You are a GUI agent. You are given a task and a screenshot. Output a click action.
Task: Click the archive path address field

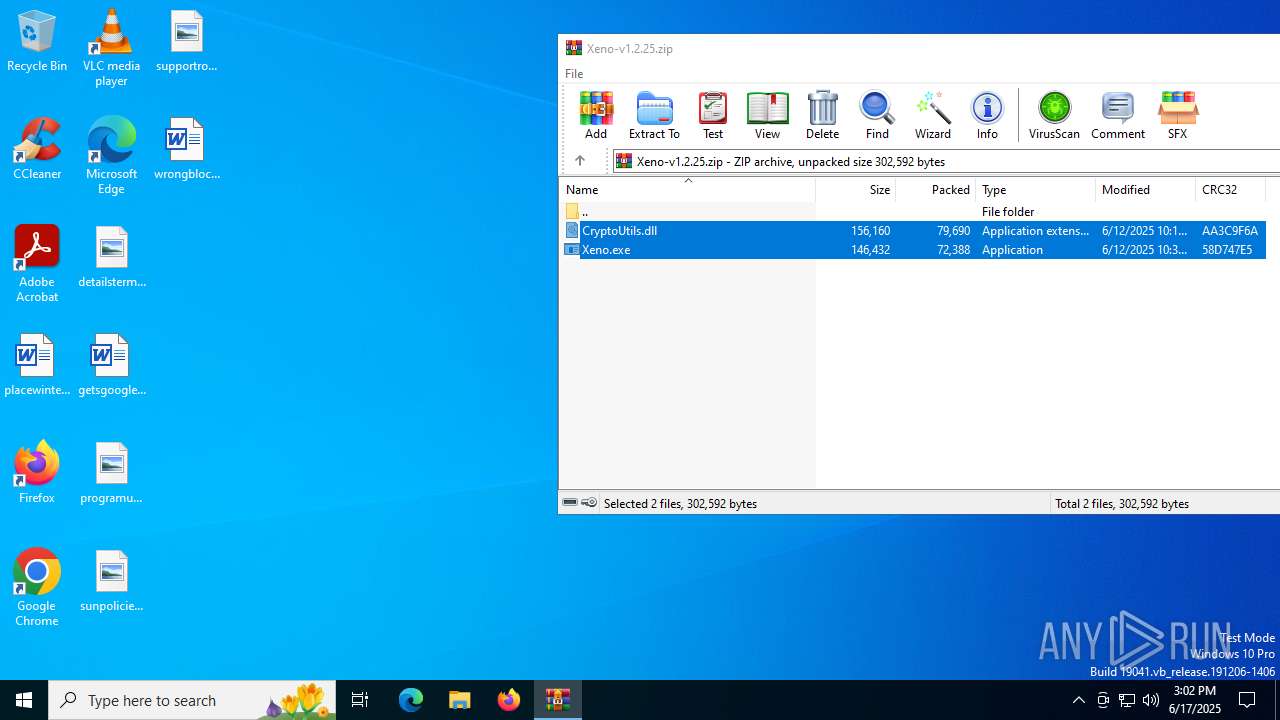[x=946, y=161]
